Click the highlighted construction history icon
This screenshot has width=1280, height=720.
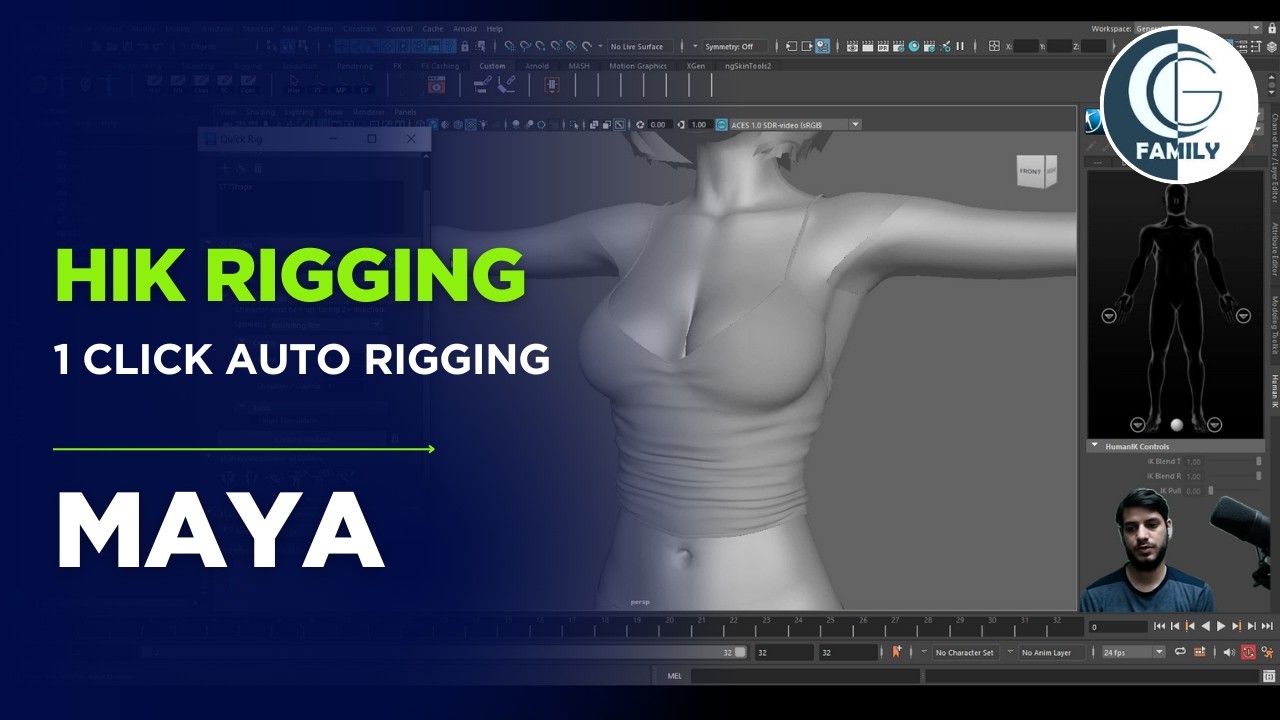tap(822, 46)
